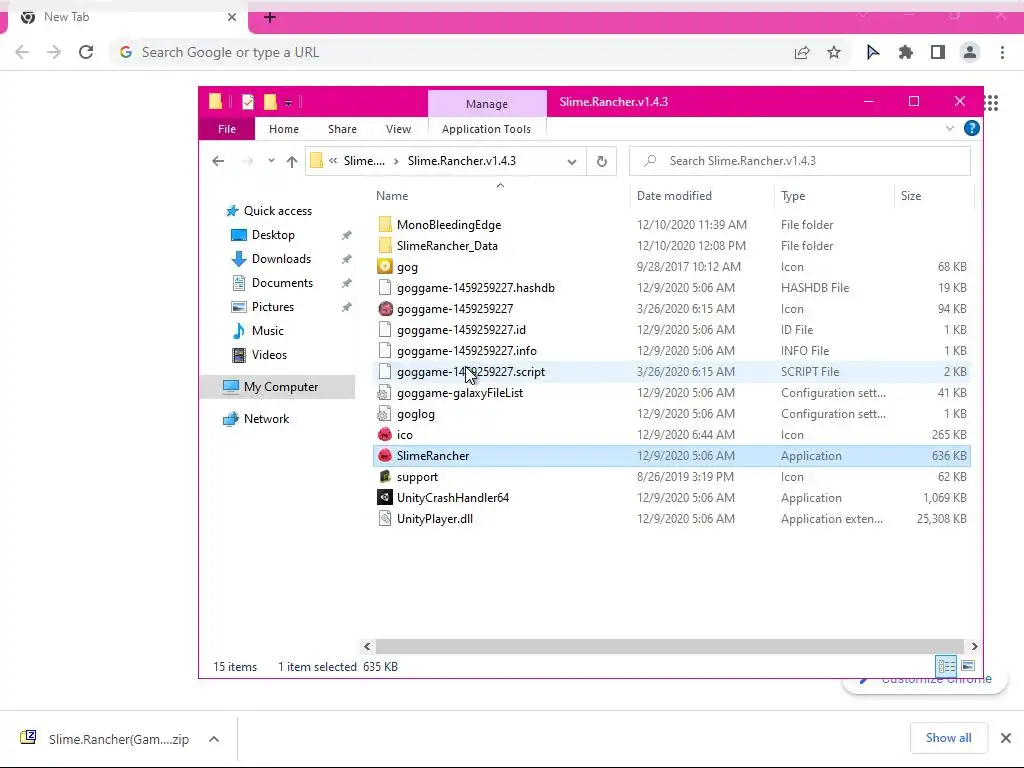Select the gog icon file
Viewport: 1024px width, 768px height.
coord(385,266)
